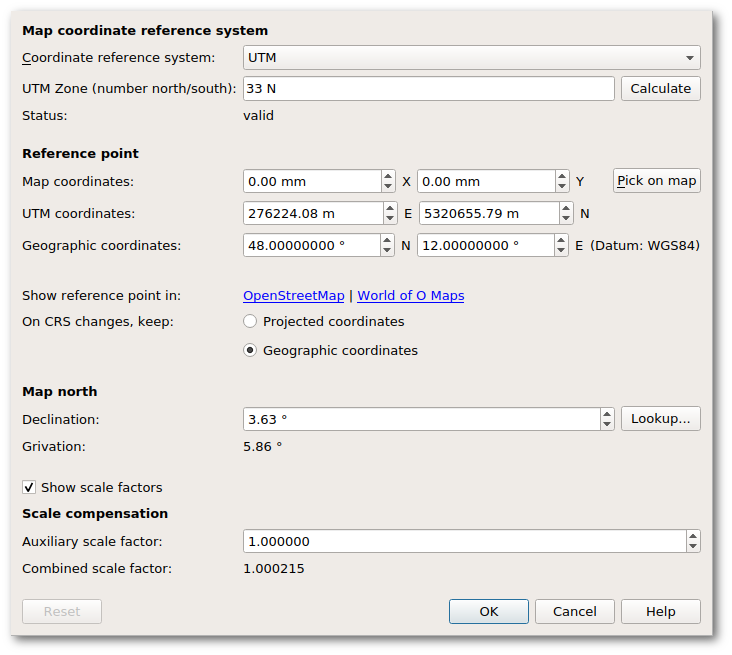The height and width of the screenshot is (655, 732).
Task: Click the UTM Zone input field
Action: [429, 88]
